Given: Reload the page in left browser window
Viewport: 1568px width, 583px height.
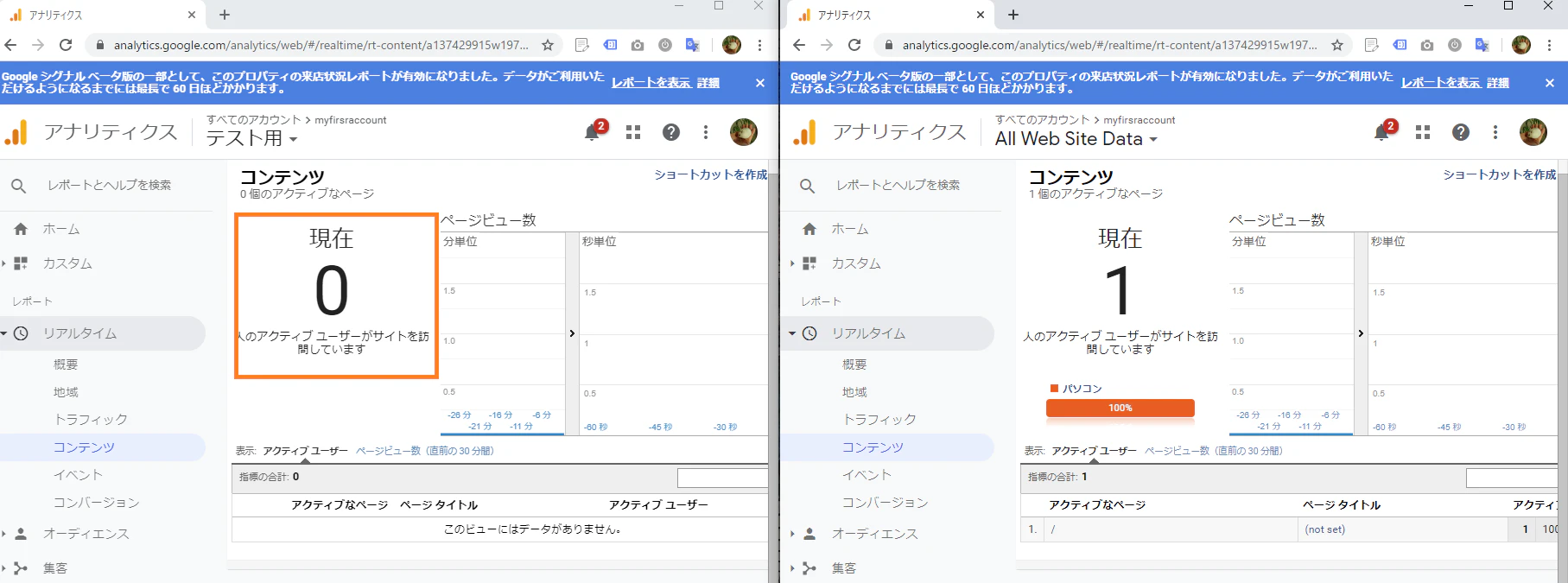Looking at the screenshot, I should click(x=66, y=45).
